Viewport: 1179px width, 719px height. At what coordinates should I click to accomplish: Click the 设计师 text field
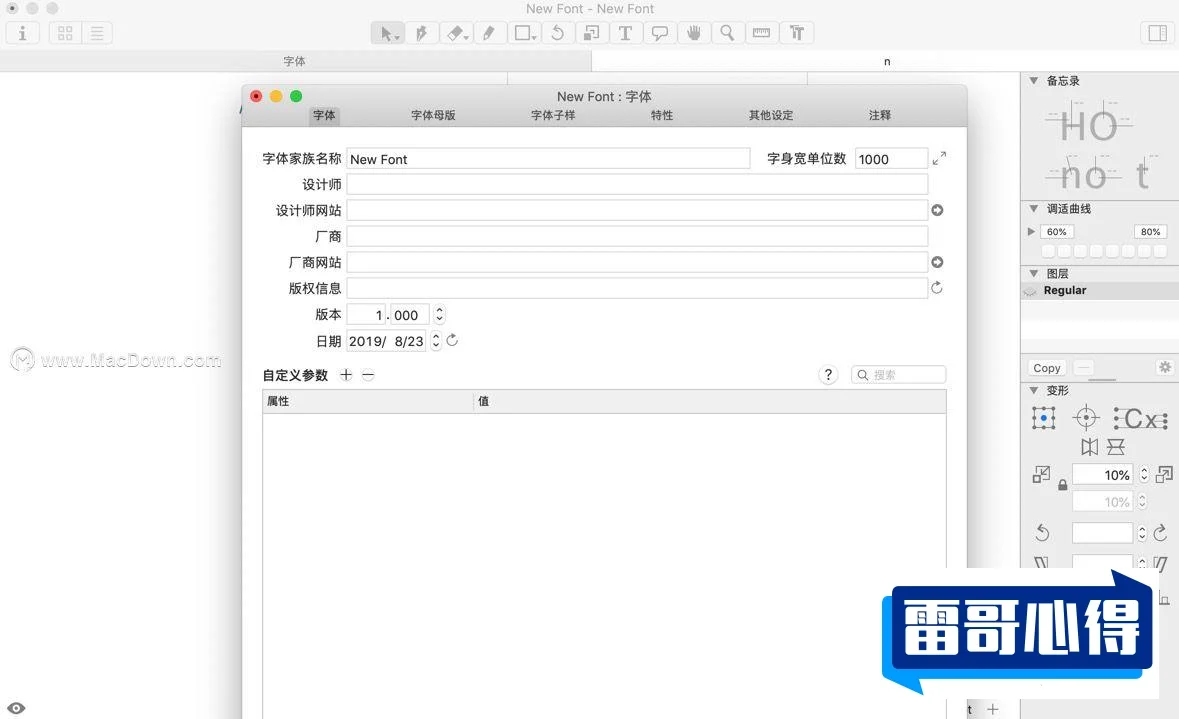point(637,184)
